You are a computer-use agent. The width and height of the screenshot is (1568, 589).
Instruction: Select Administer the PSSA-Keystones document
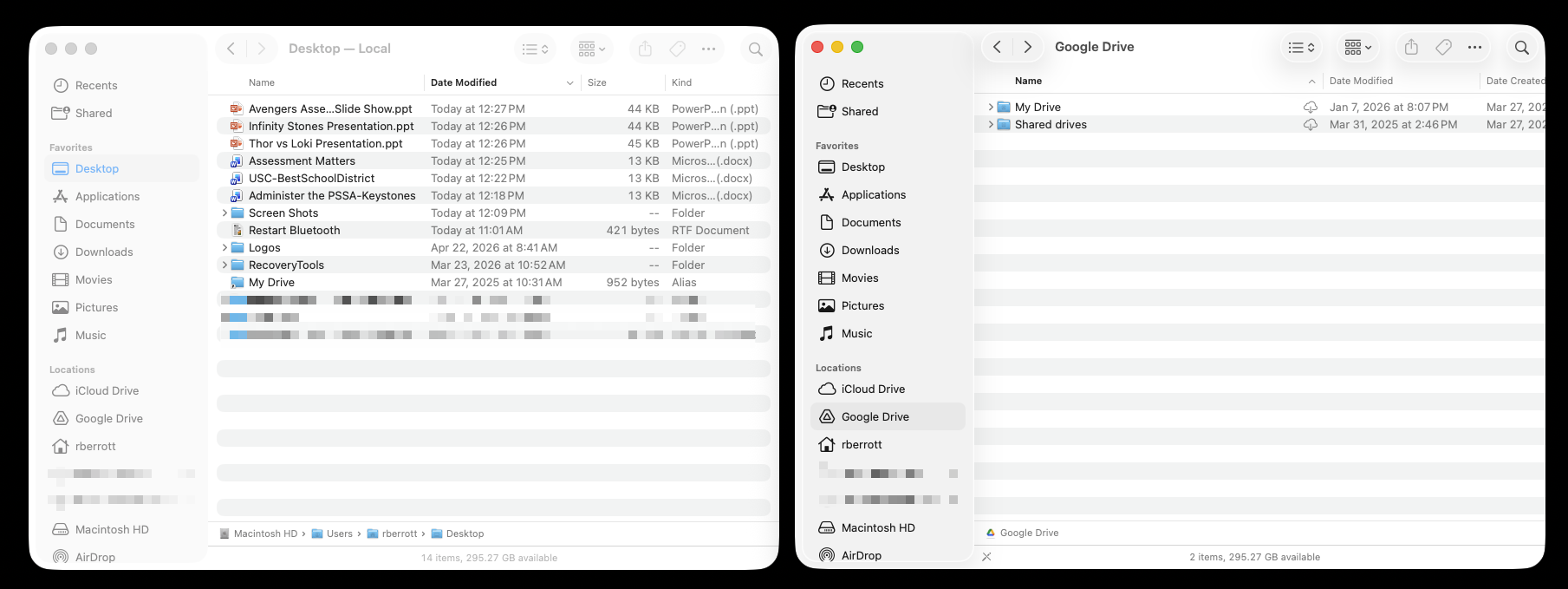pyautogui.click(x=493, y=195)
